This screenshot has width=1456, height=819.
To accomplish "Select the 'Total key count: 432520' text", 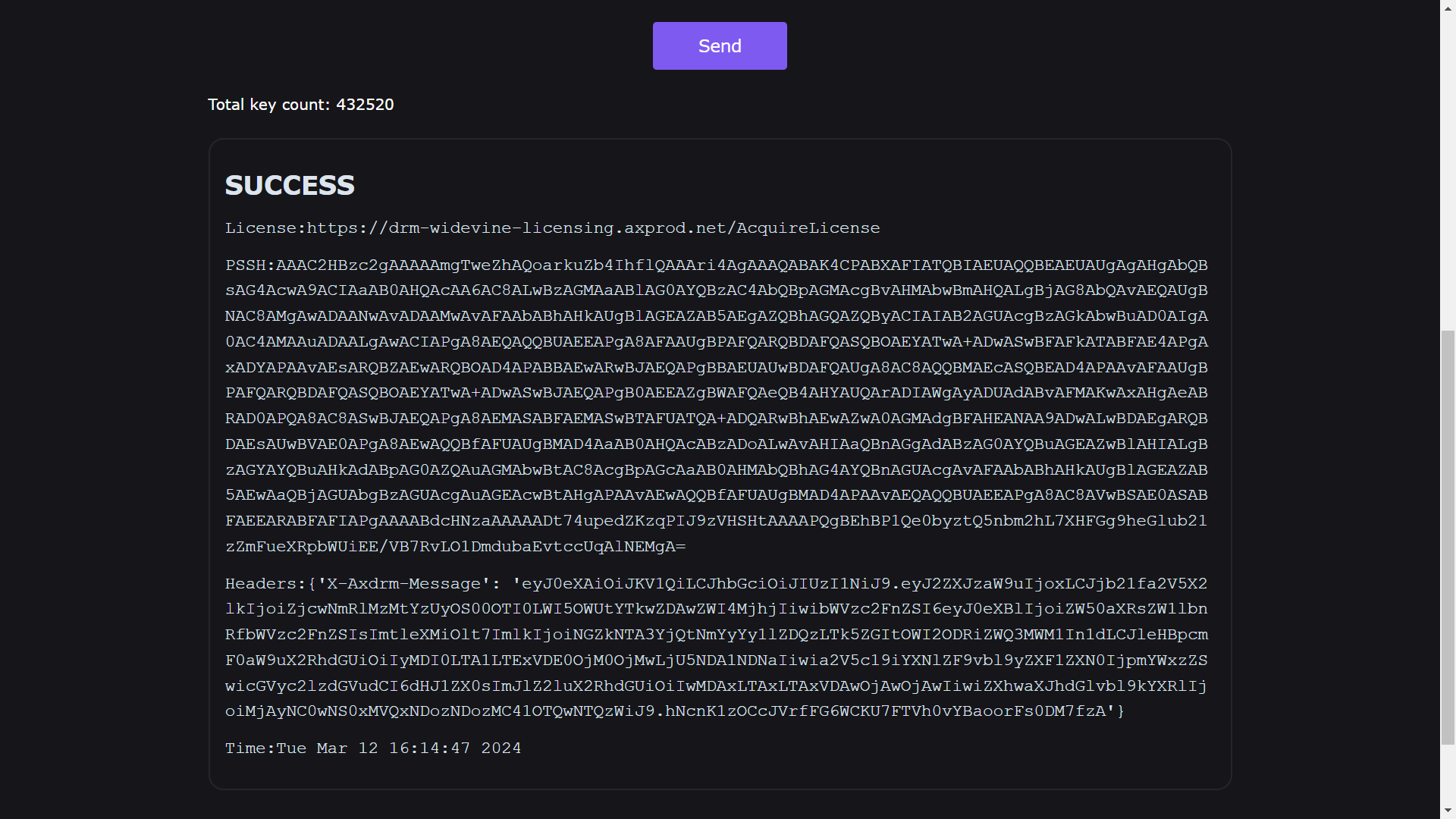I will tap(301, 105).
